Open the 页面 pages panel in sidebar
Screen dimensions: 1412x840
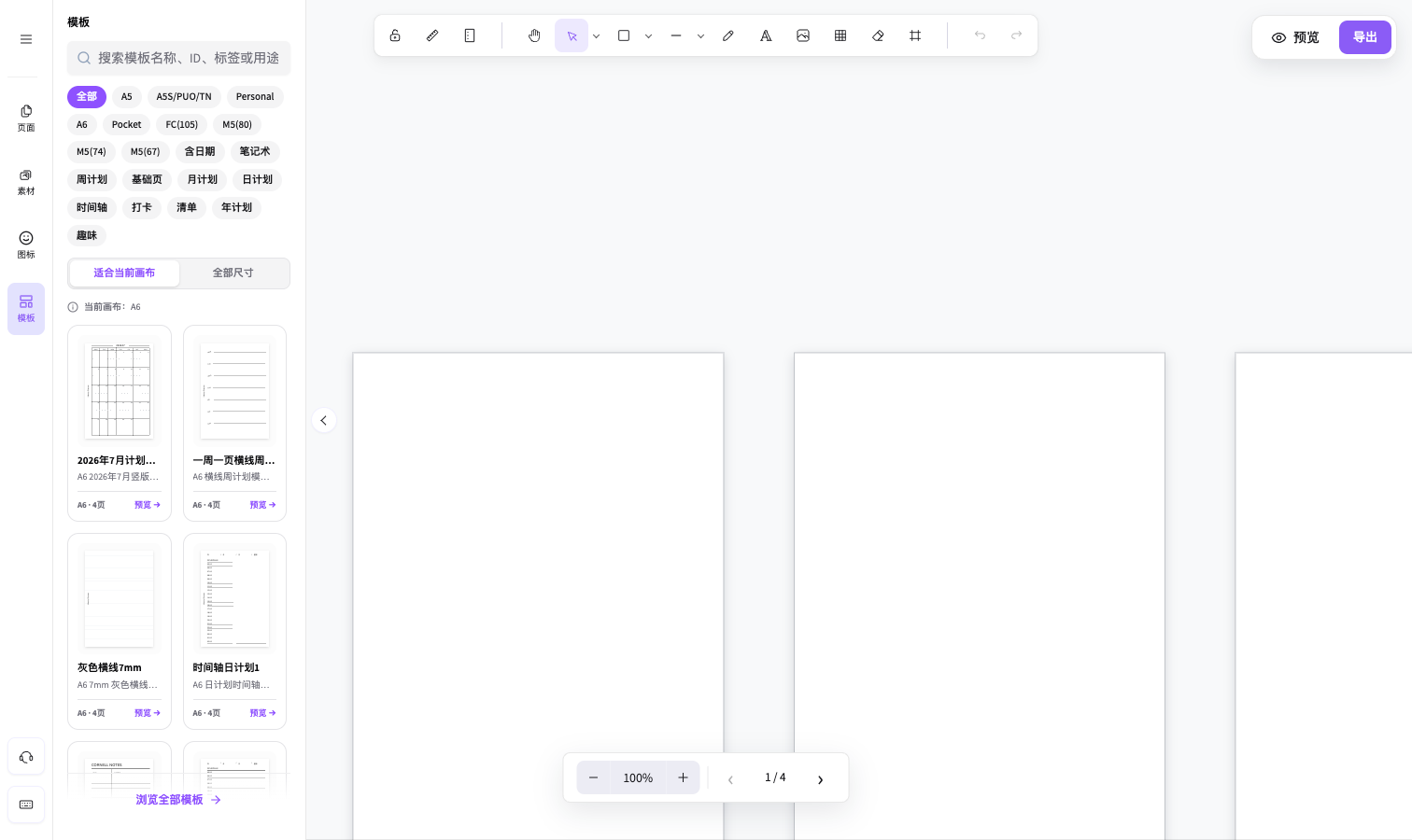(x=26, y=118)
